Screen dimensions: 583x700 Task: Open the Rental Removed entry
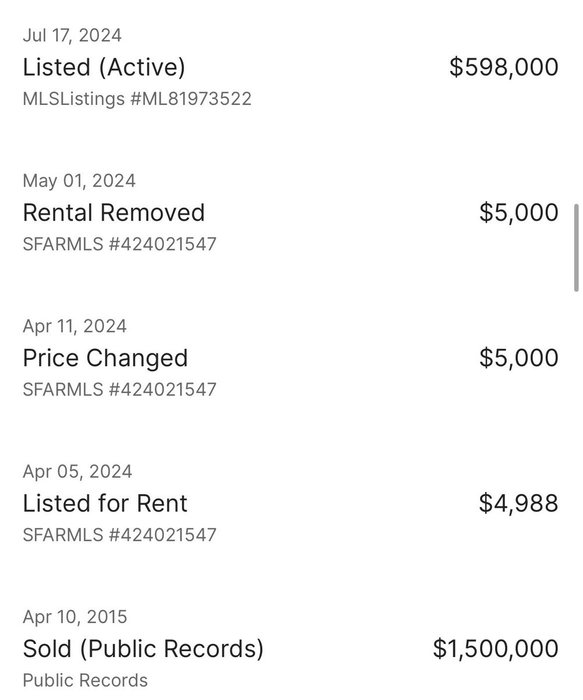114,212
